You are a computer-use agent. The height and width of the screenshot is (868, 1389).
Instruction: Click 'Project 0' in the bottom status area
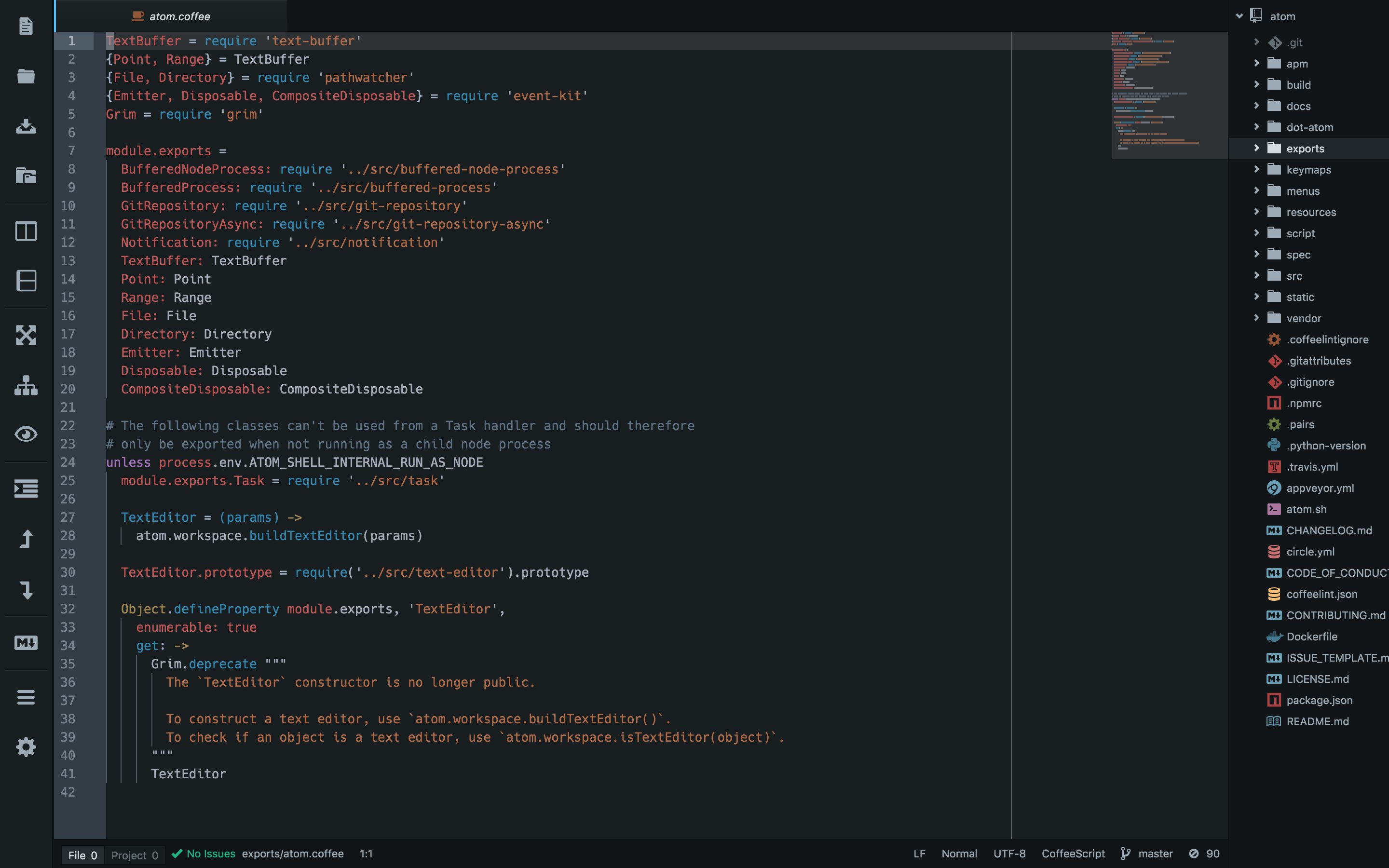pos(131,854)
